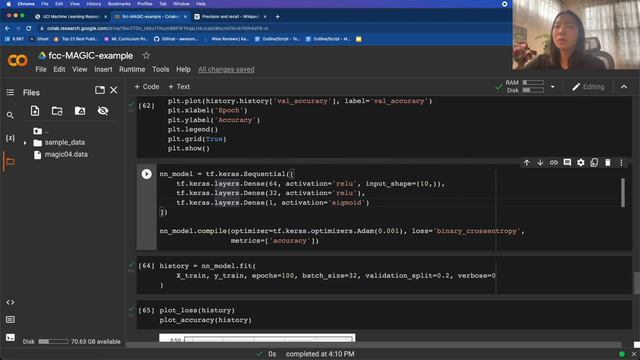Open the Chrome menu in macOS bar
Viewport: 640px width, 360px height.
click(x=26, y=4)
